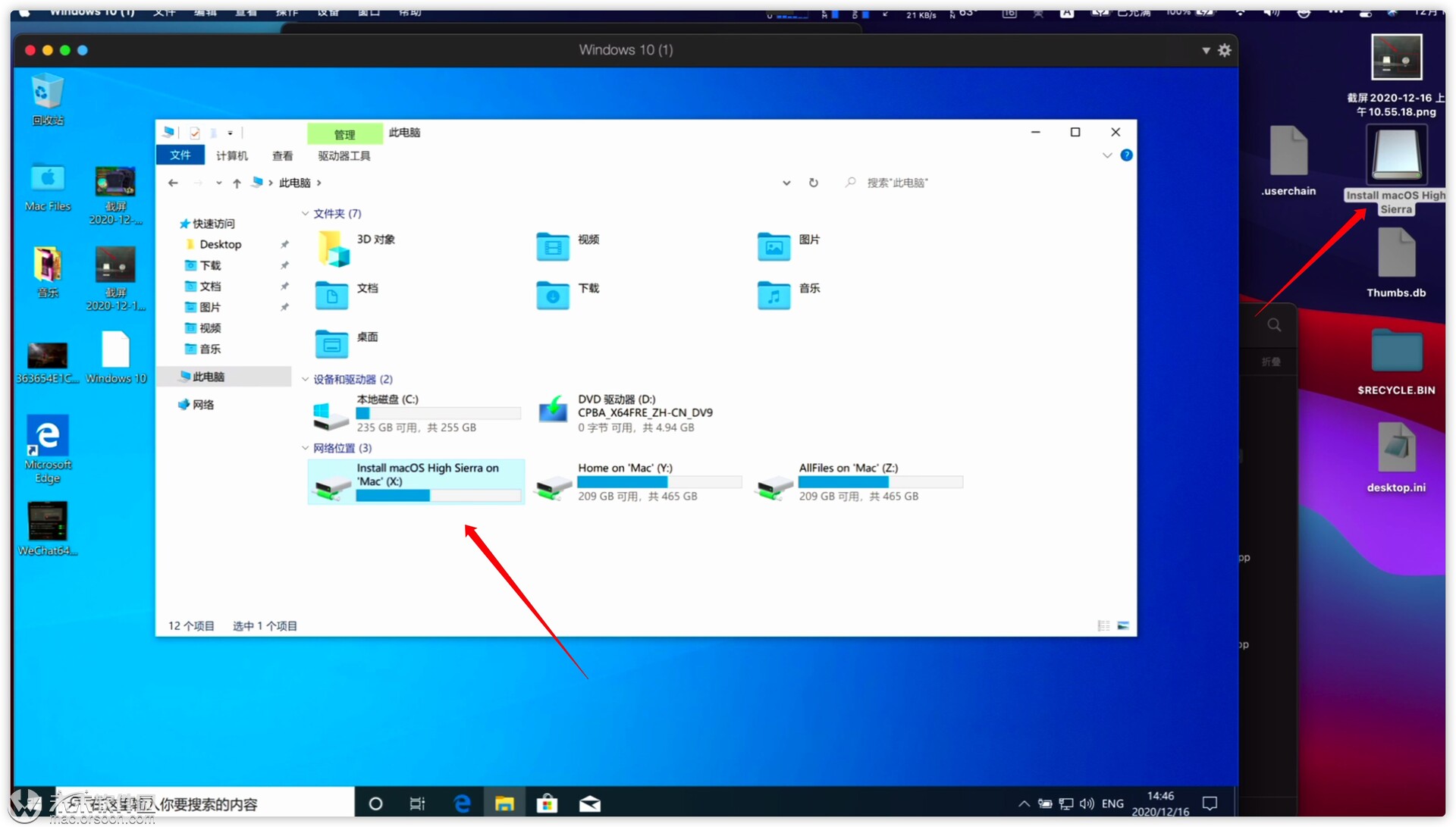Collapse the Network locations group

point(305,448)
